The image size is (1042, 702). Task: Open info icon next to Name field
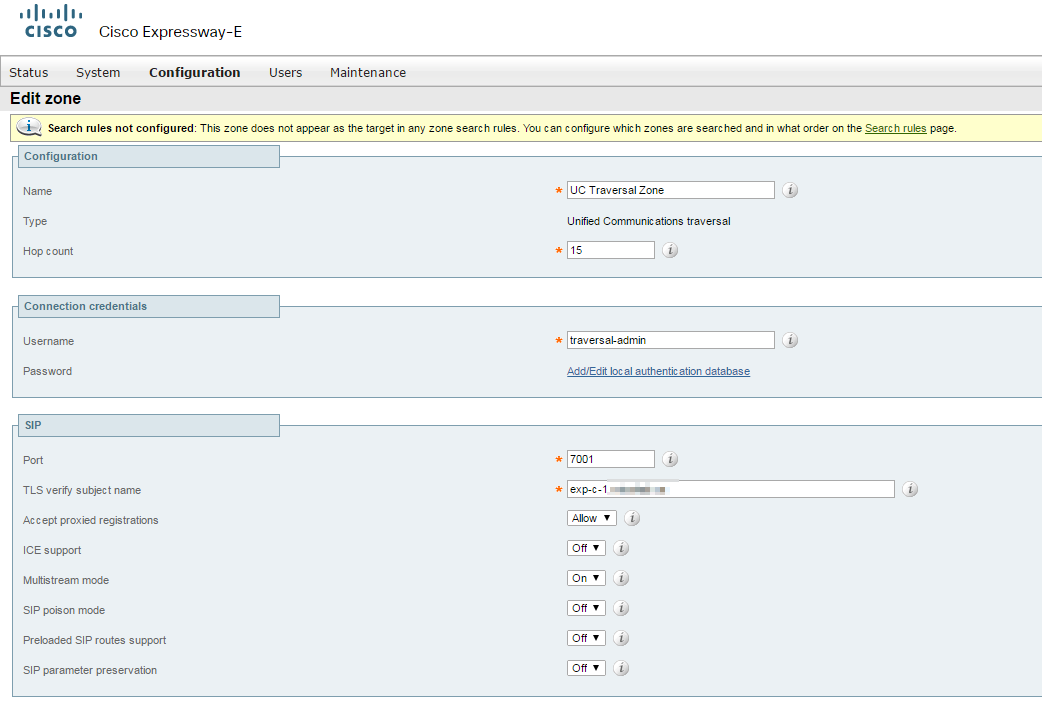pyautogui.click(x=789, y=190)
